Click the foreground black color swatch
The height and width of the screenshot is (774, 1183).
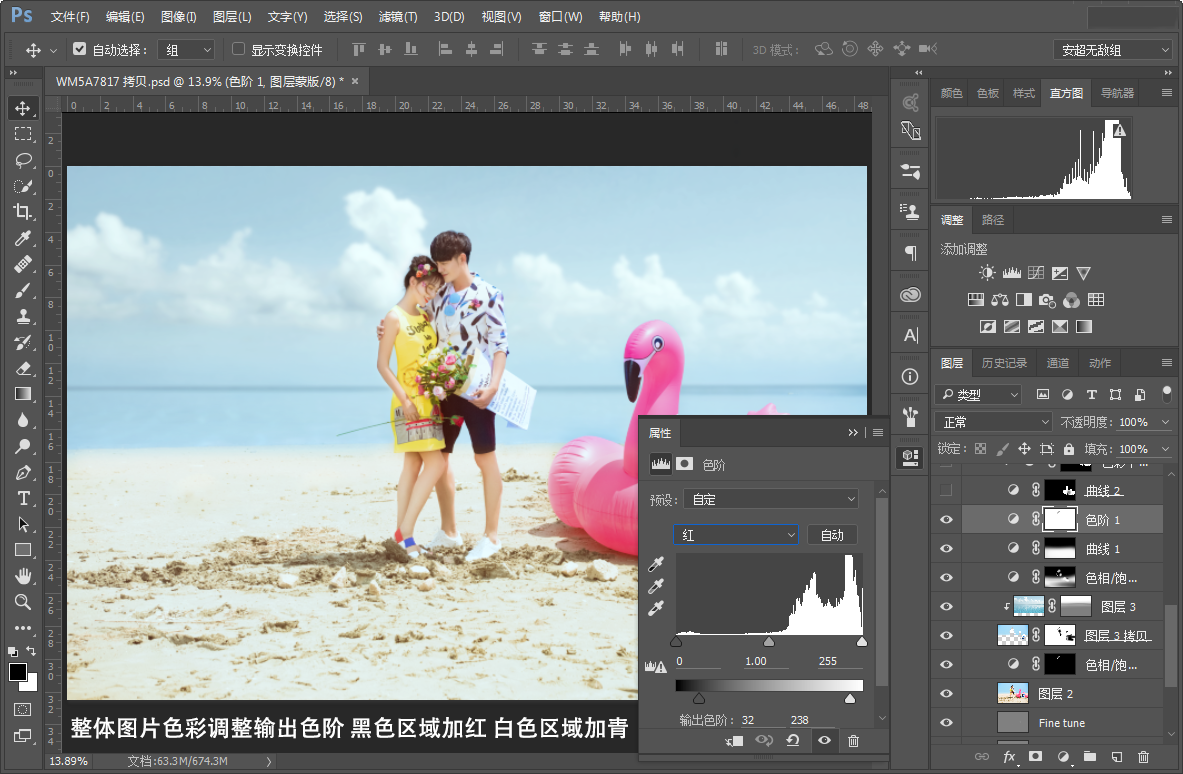[17, 672]
